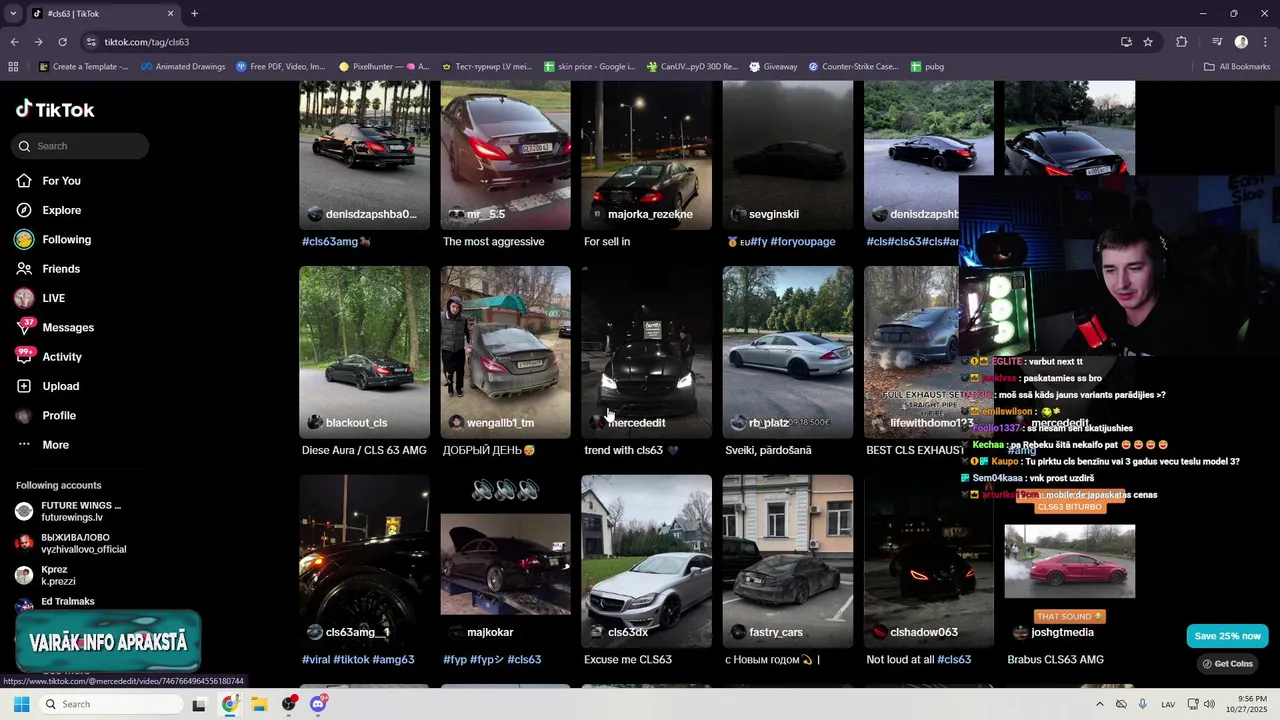Go to Following in the sidebar
The image size is (1280, 720).
coord(66,240)
